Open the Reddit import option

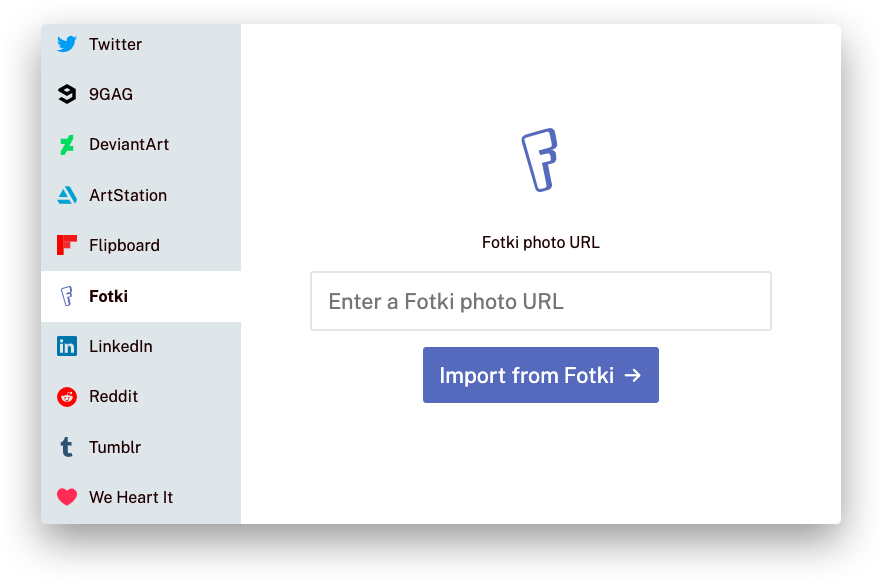click(x=141, y=397)
